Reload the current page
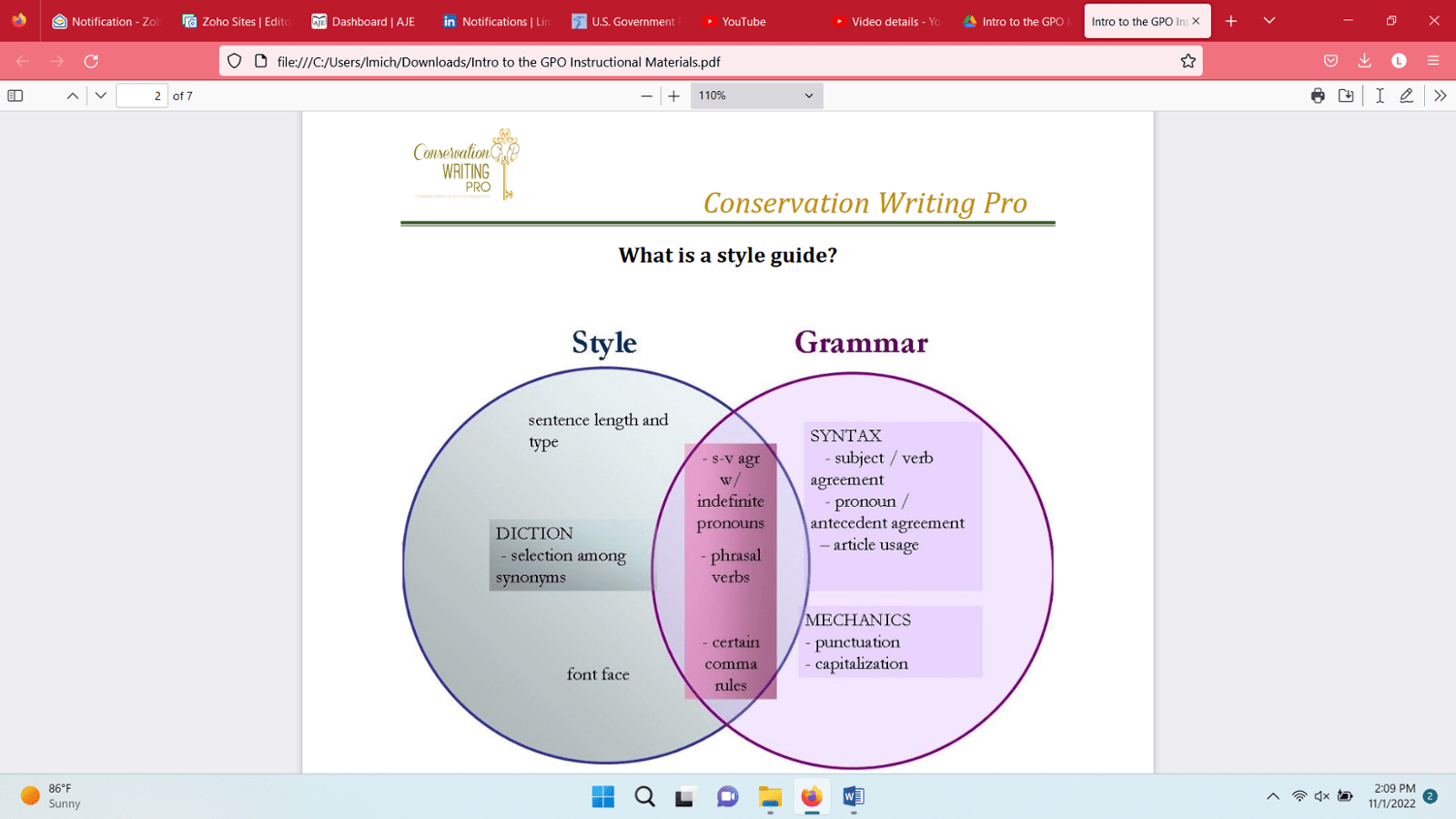The image size is (1456, 819). 90,61
